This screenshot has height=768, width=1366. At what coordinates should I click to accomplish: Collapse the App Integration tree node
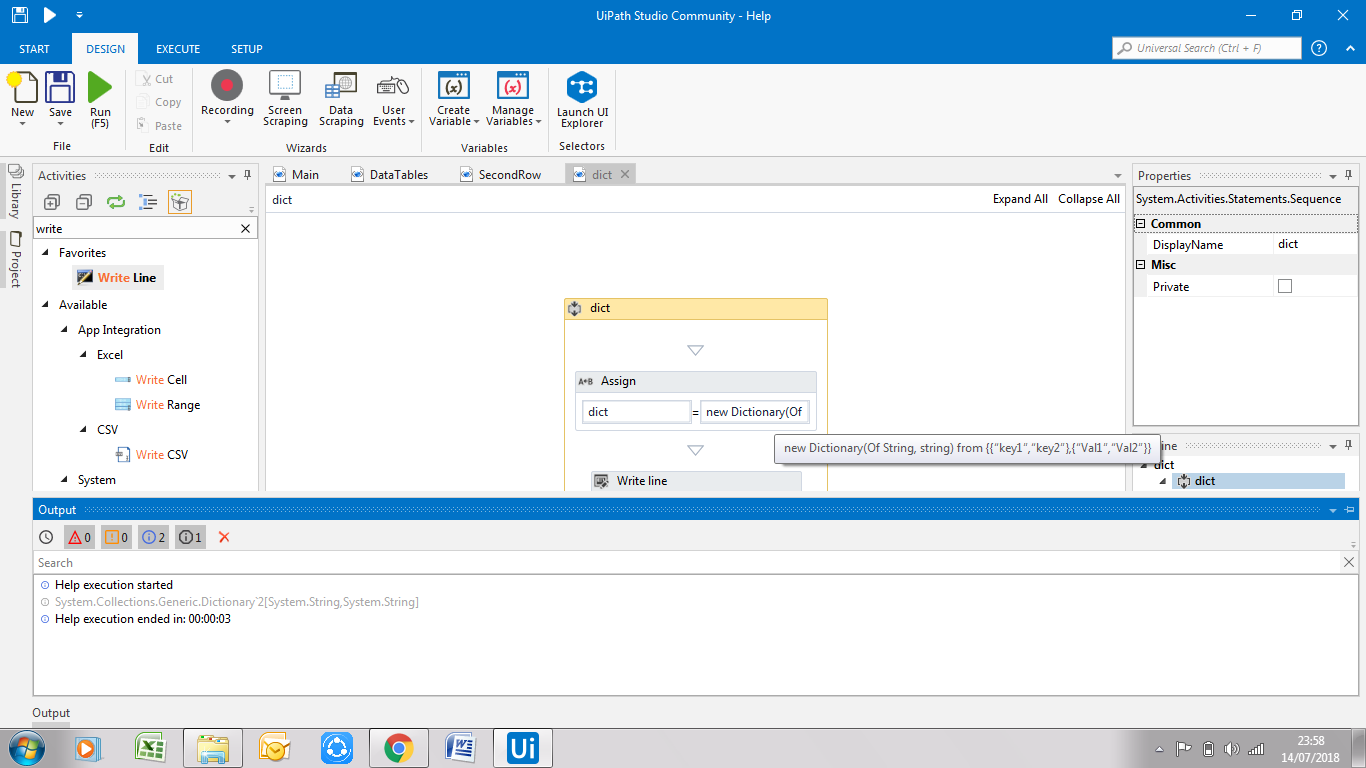pos(65,330)
